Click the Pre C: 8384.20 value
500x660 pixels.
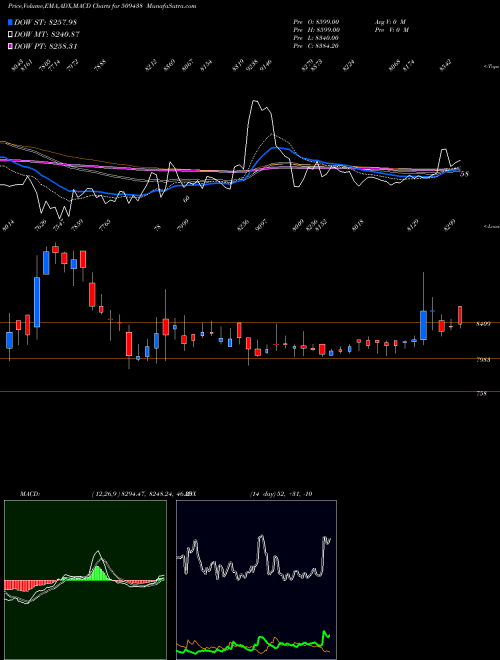coord(317,46)
